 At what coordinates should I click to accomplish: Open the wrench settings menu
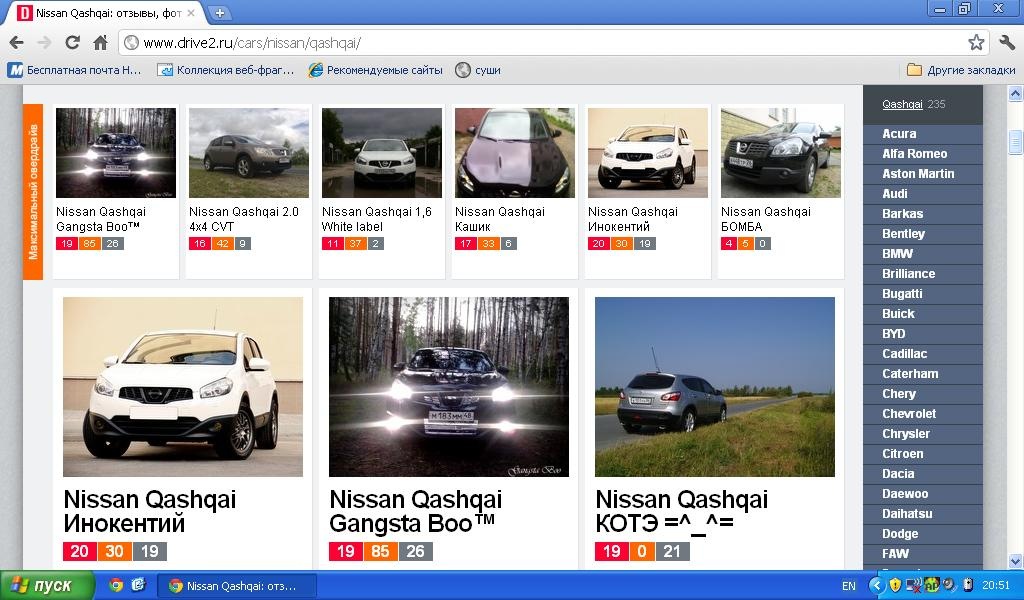(1007, 43)
